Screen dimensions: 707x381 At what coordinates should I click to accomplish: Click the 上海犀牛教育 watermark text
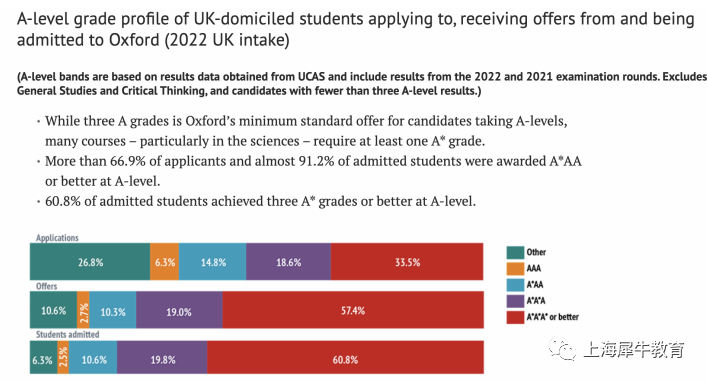[634, 349]
